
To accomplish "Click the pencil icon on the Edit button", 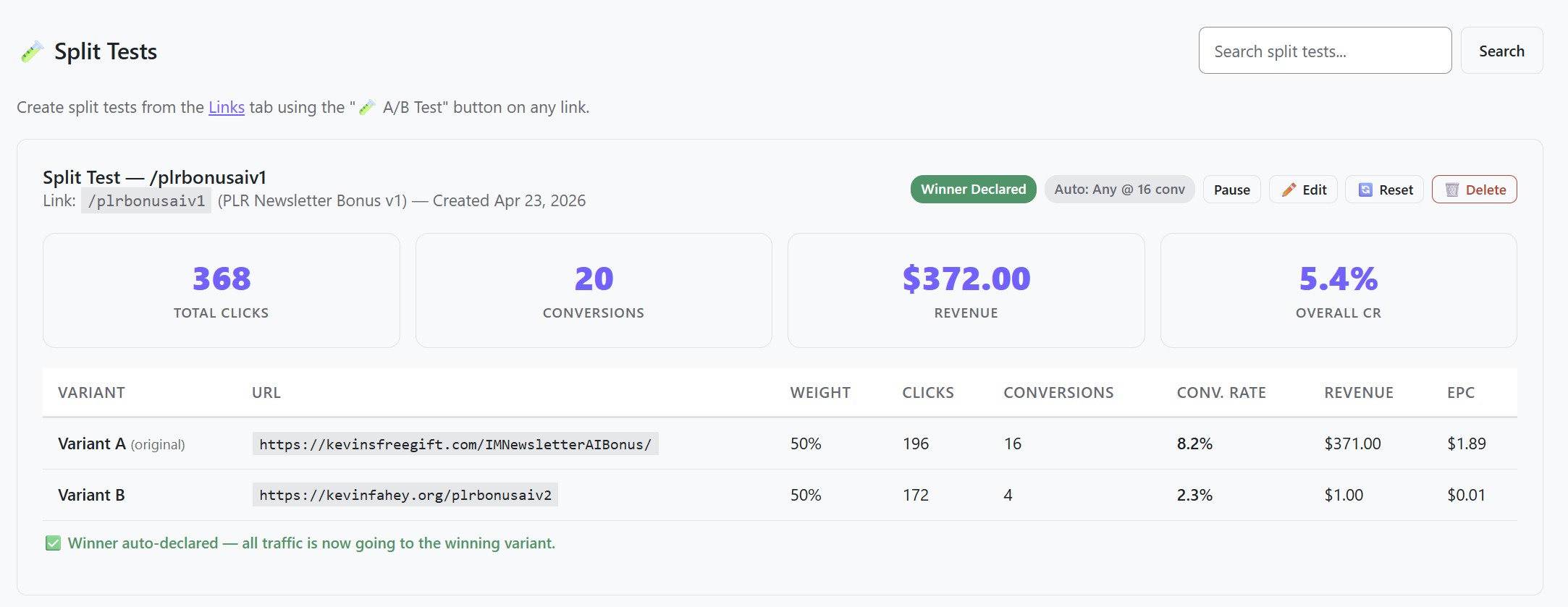I will (1289, 190).
